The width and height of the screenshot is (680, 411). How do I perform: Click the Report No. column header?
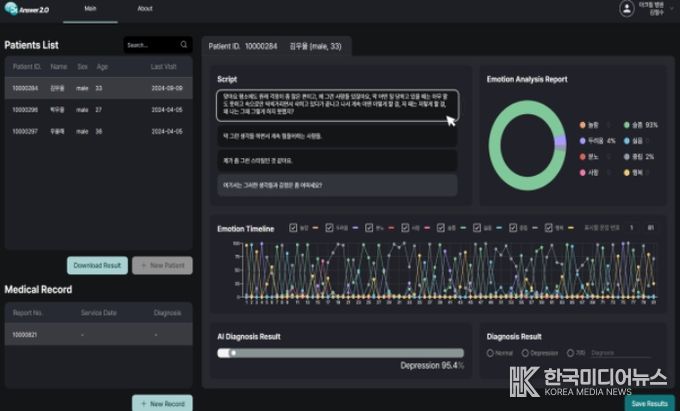[27, 313]
